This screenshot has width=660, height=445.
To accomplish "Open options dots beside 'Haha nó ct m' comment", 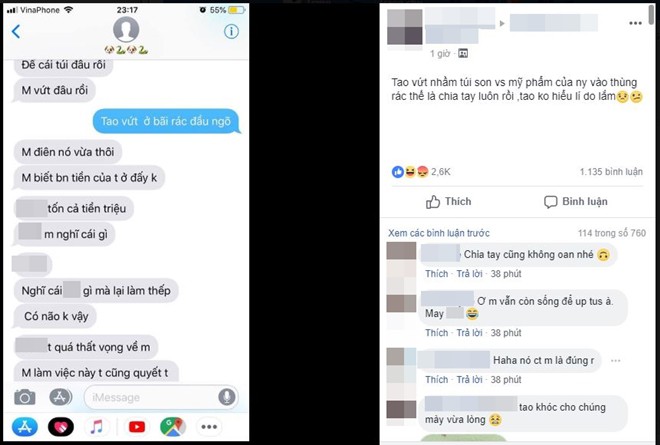I will [x=615, y=360].
